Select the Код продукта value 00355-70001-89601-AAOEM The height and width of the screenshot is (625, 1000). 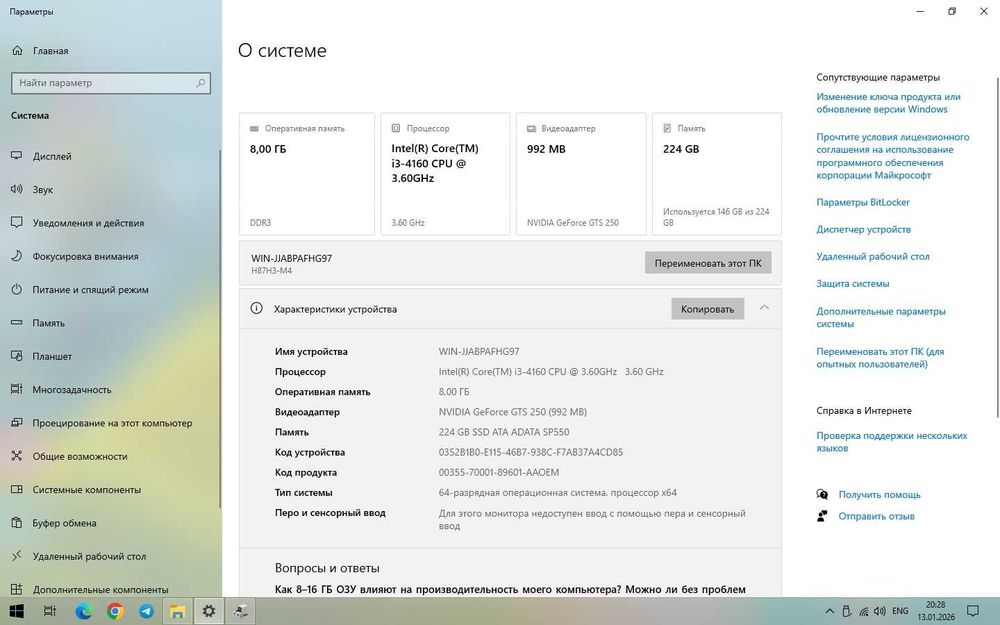click(x=499, y=473)
